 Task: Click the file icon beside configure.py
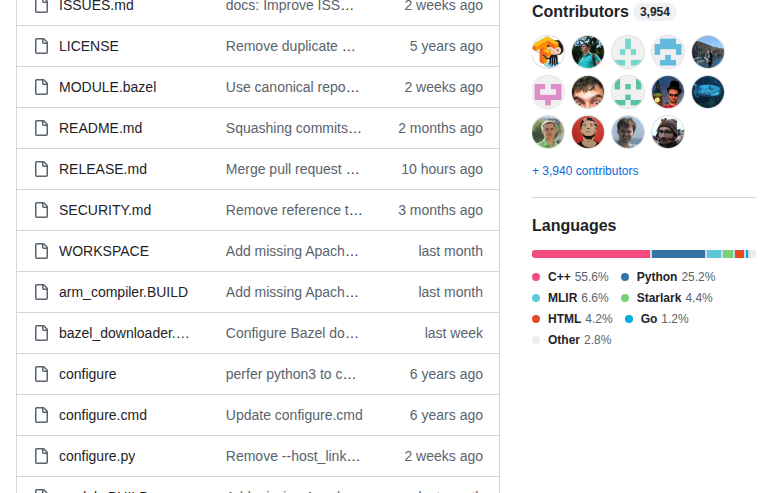(41, 456)
